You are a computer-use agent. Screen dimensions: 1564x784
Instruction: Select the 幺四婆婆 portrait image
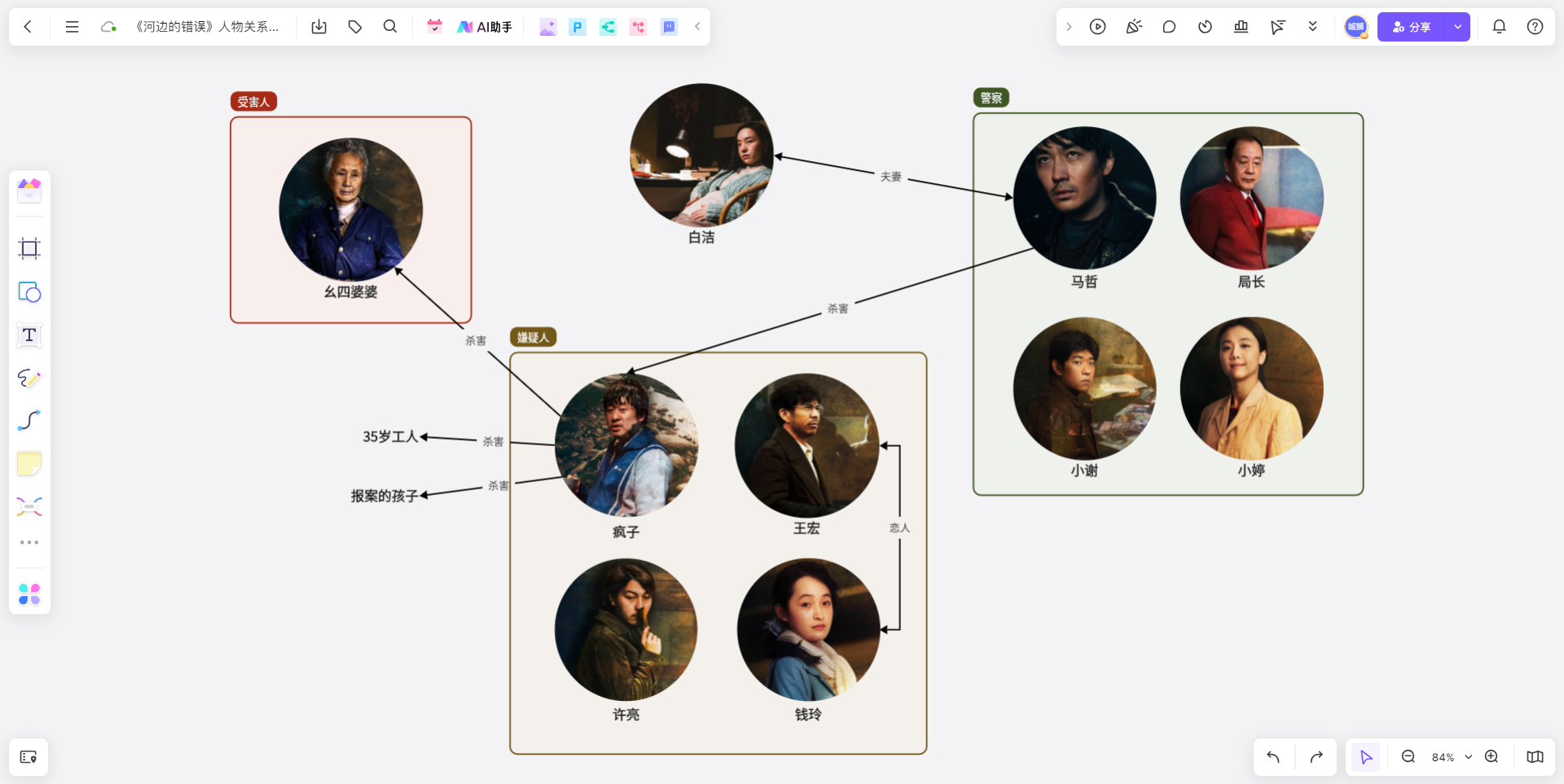point(351,209)
